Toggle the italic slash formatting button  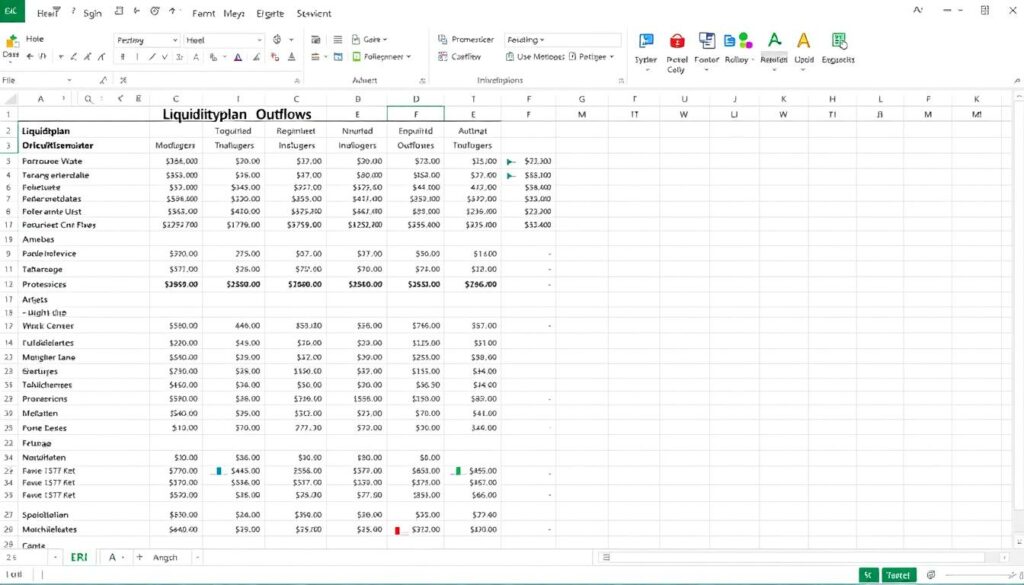(152, 57)
